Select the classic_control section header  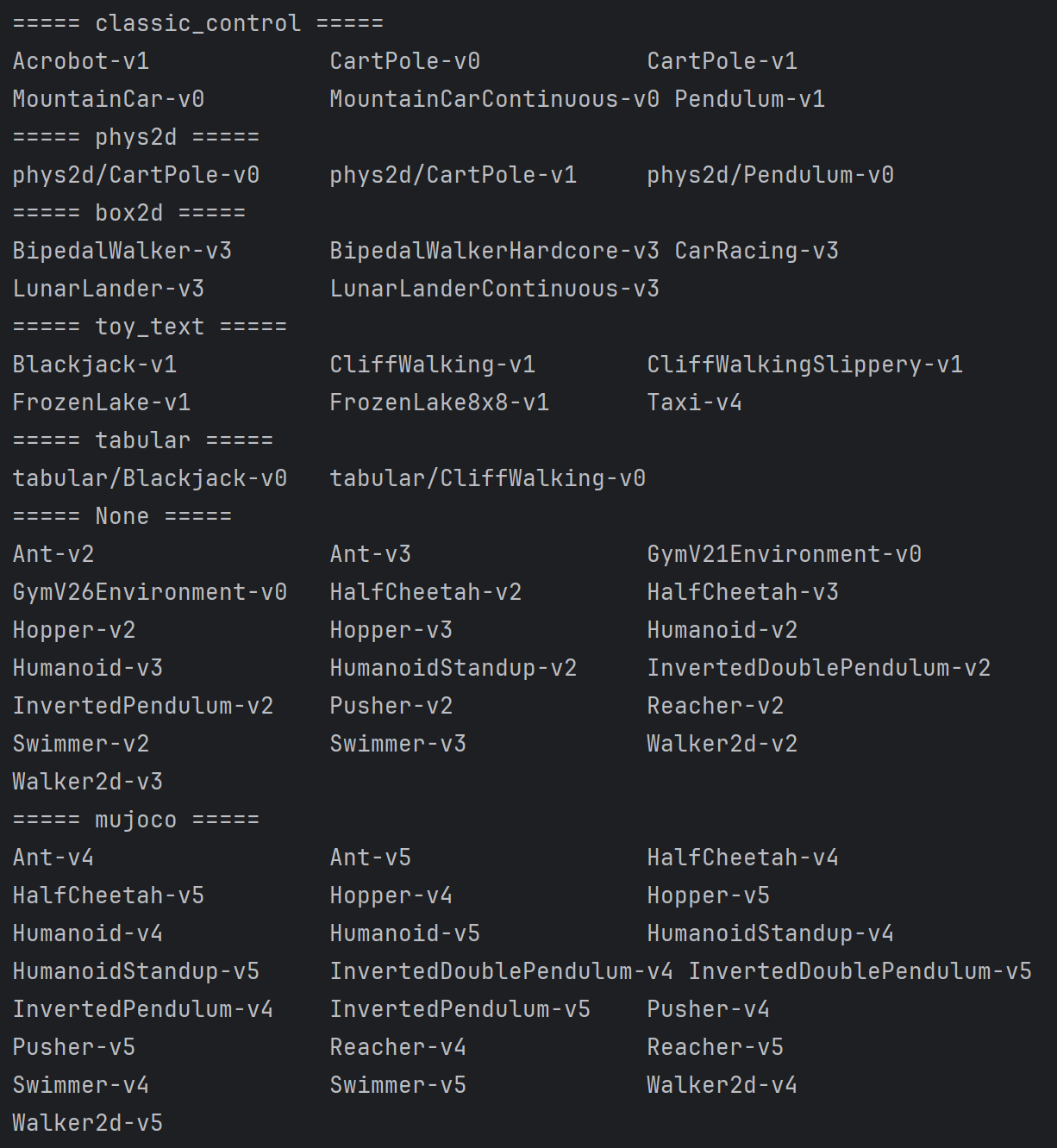(x=198, y=23)
